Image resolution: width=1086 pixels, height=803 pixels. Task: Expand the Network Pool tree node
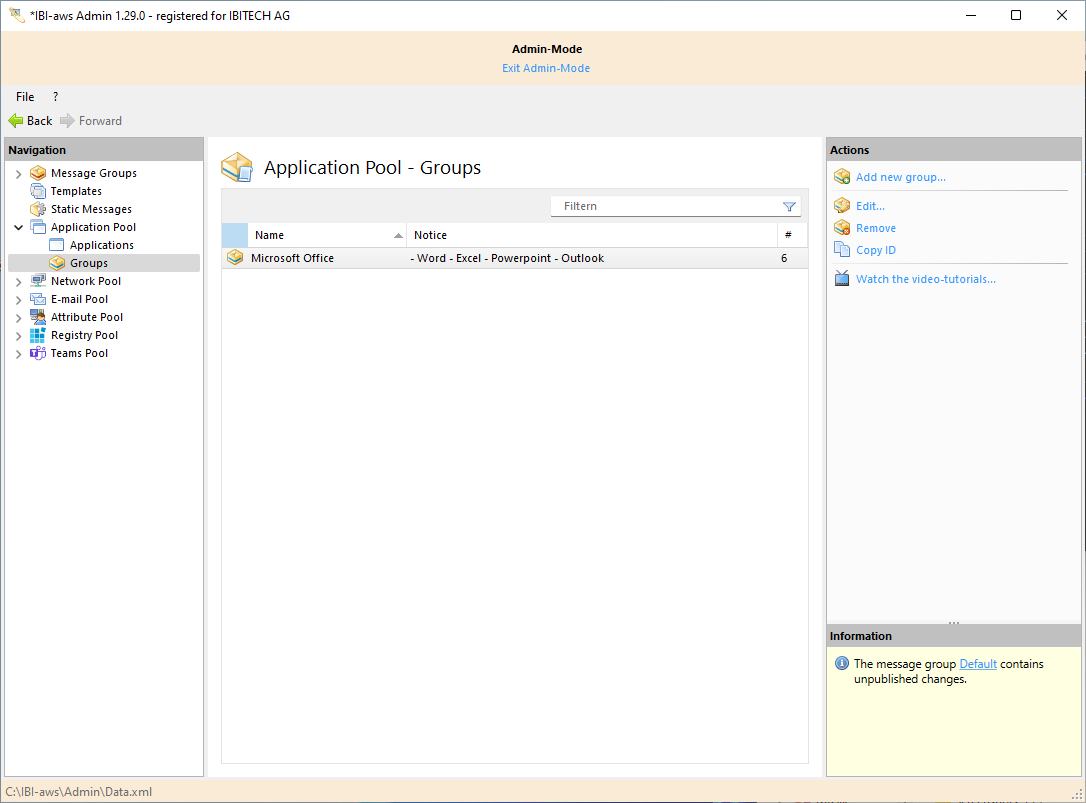click(18, 282)
